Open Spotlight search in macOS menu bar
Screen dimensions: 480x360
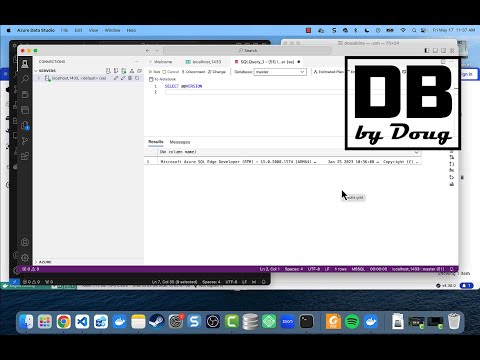414,30
